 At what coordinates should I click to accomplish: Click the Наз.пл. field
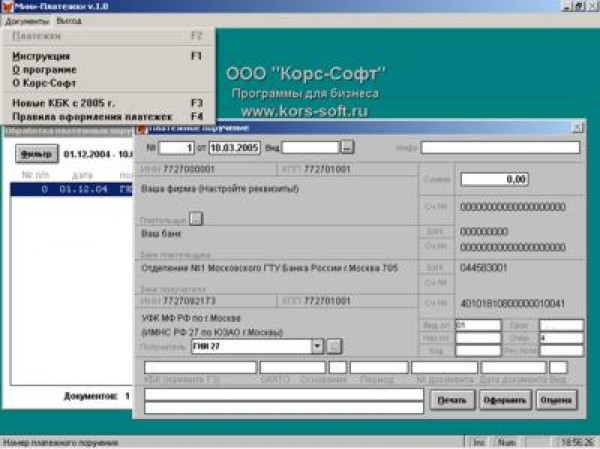coord(478,338)
